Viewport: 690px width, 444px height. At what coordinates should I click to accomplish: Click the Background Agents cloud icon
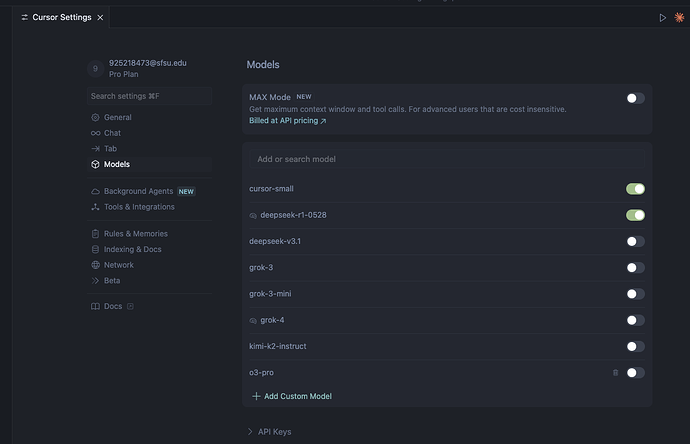tap(95, 191)
